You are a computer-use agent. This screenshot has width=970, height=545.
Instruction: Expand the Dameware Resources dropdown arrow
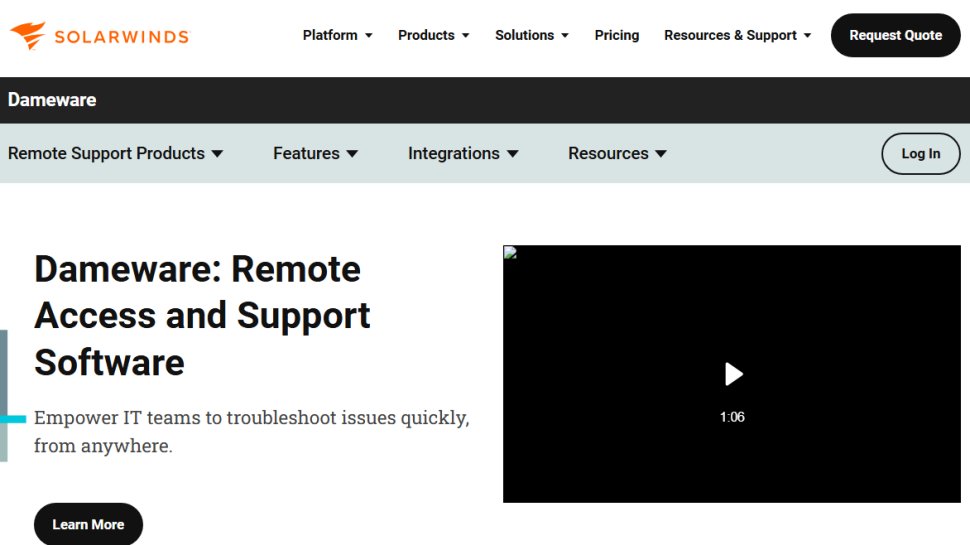[661, 153]
